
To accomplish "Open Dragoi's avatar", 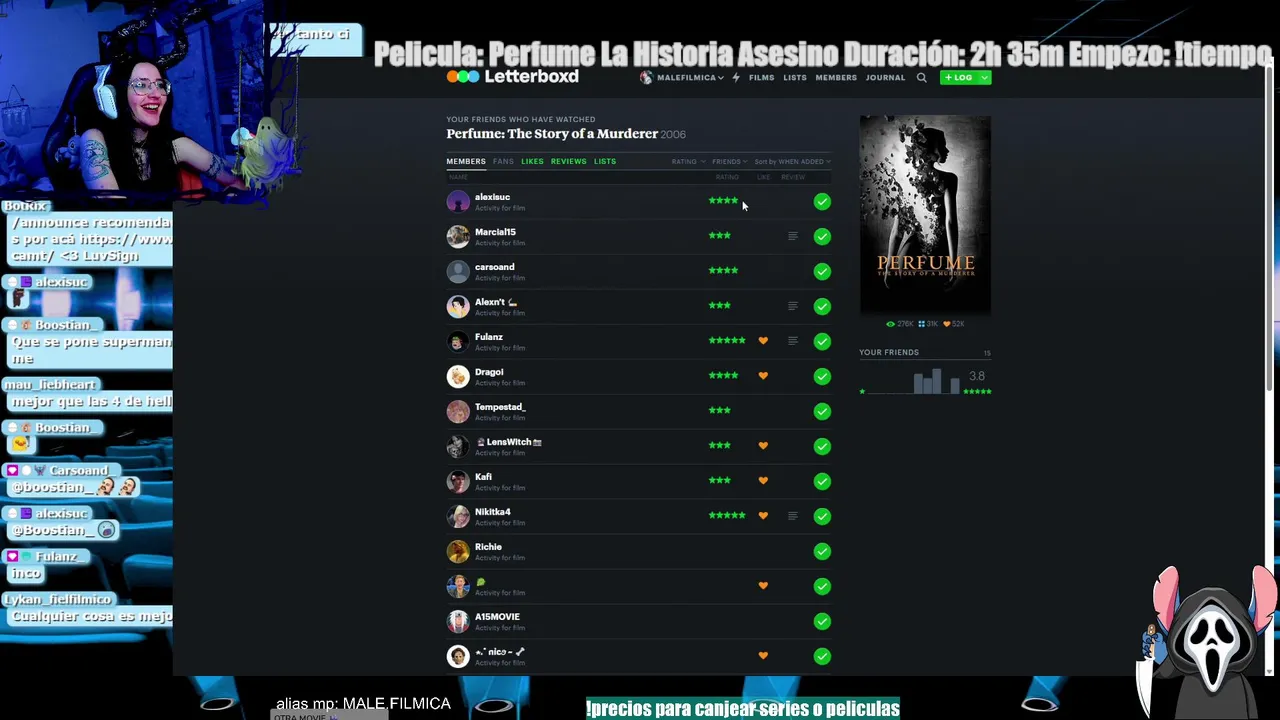I will pyautogui.click(x=458, y=376).
